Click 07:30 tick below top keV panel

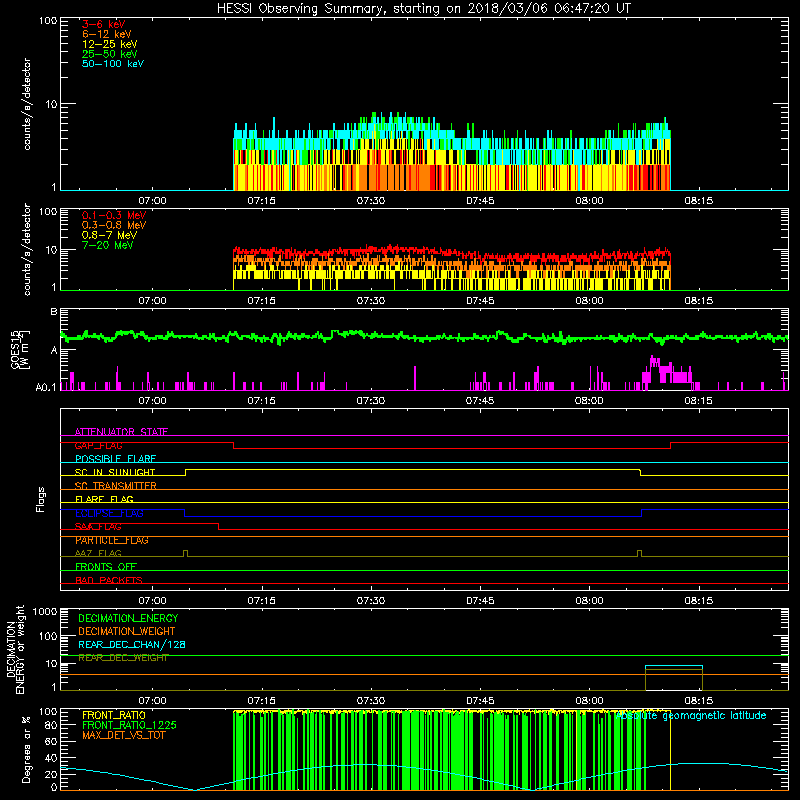[x=370, y=201]
